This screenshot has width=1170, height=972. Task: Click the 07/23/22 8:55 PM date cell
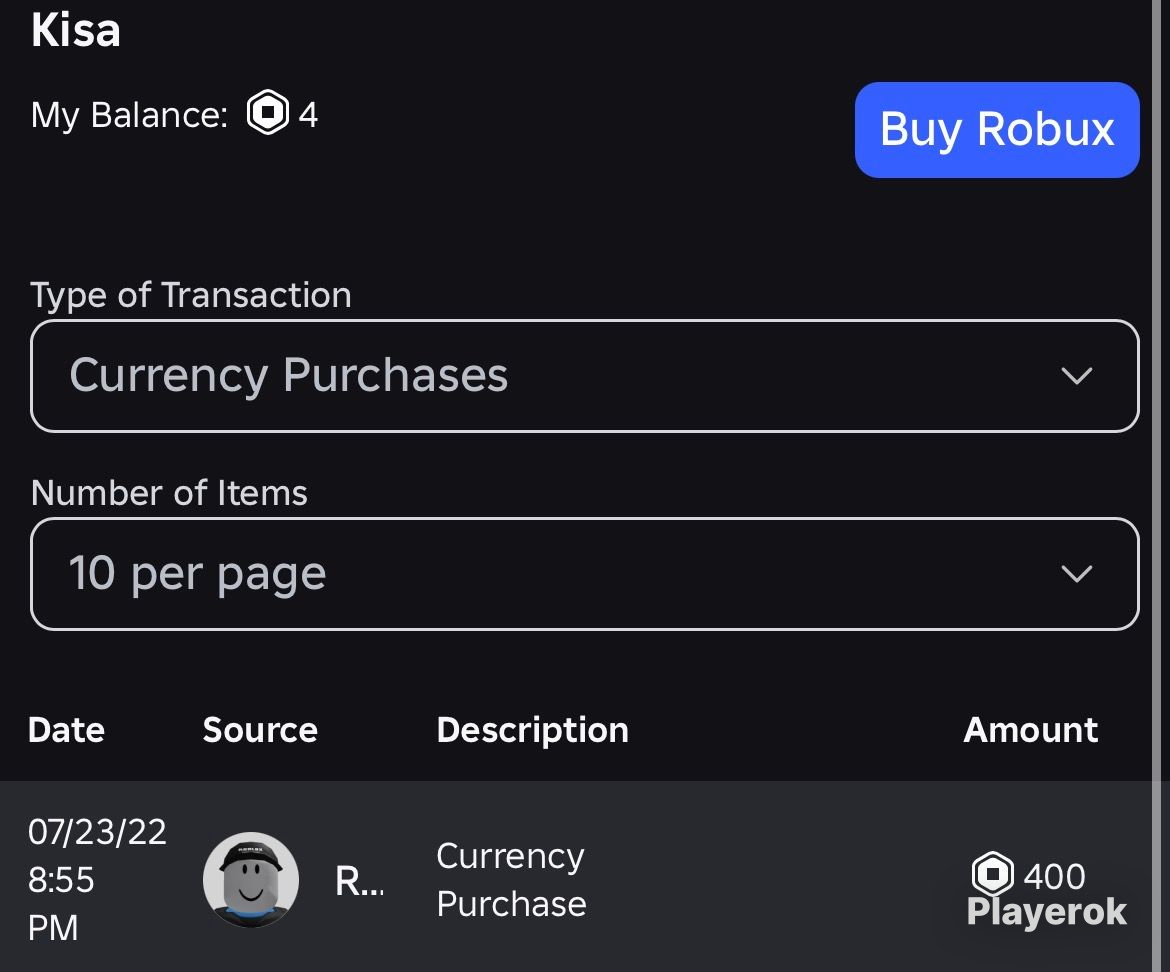(x=96, y=879)
